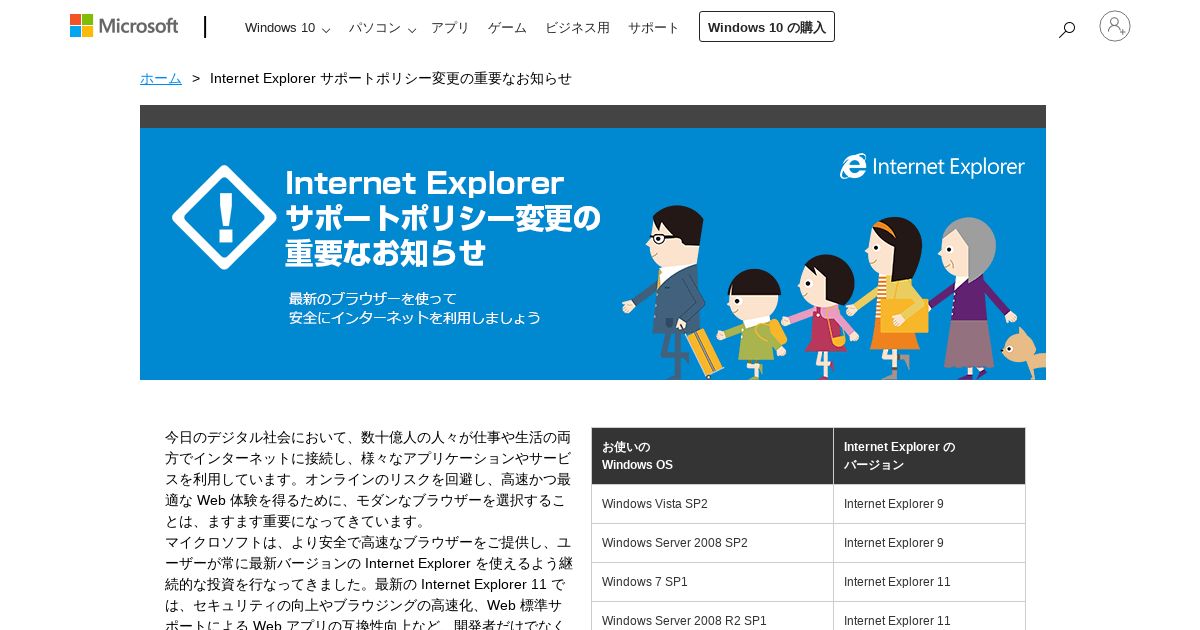Open the ゲーム menu item
The width and height of the screenshot is (1200, 630).
click(x=507, y=28)
